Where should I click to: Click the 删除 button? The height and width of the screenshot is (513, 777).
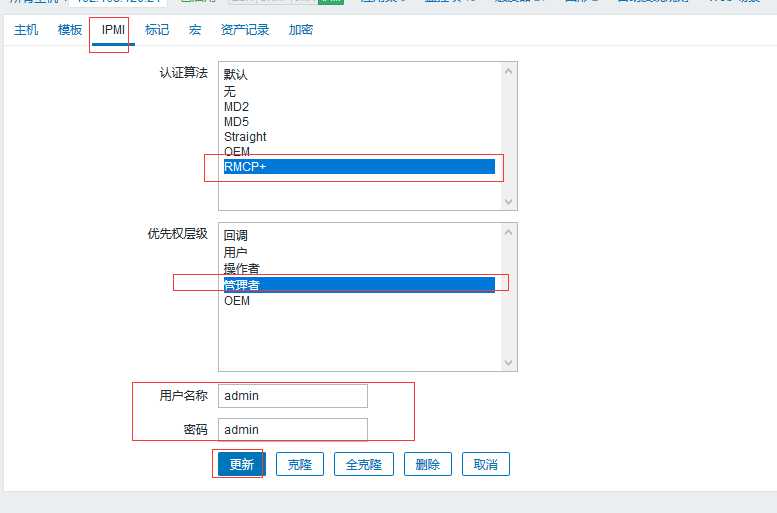click(428, 464)
